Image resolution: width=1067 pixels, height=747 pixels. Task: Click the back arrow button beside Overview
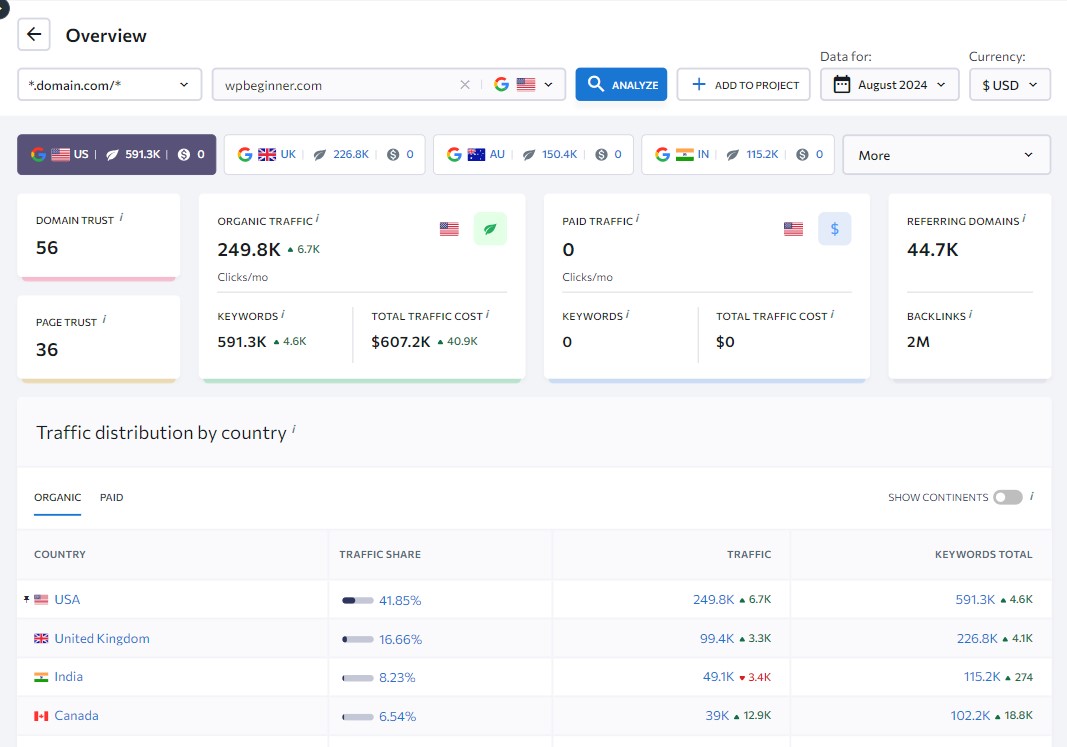[34, 35]
